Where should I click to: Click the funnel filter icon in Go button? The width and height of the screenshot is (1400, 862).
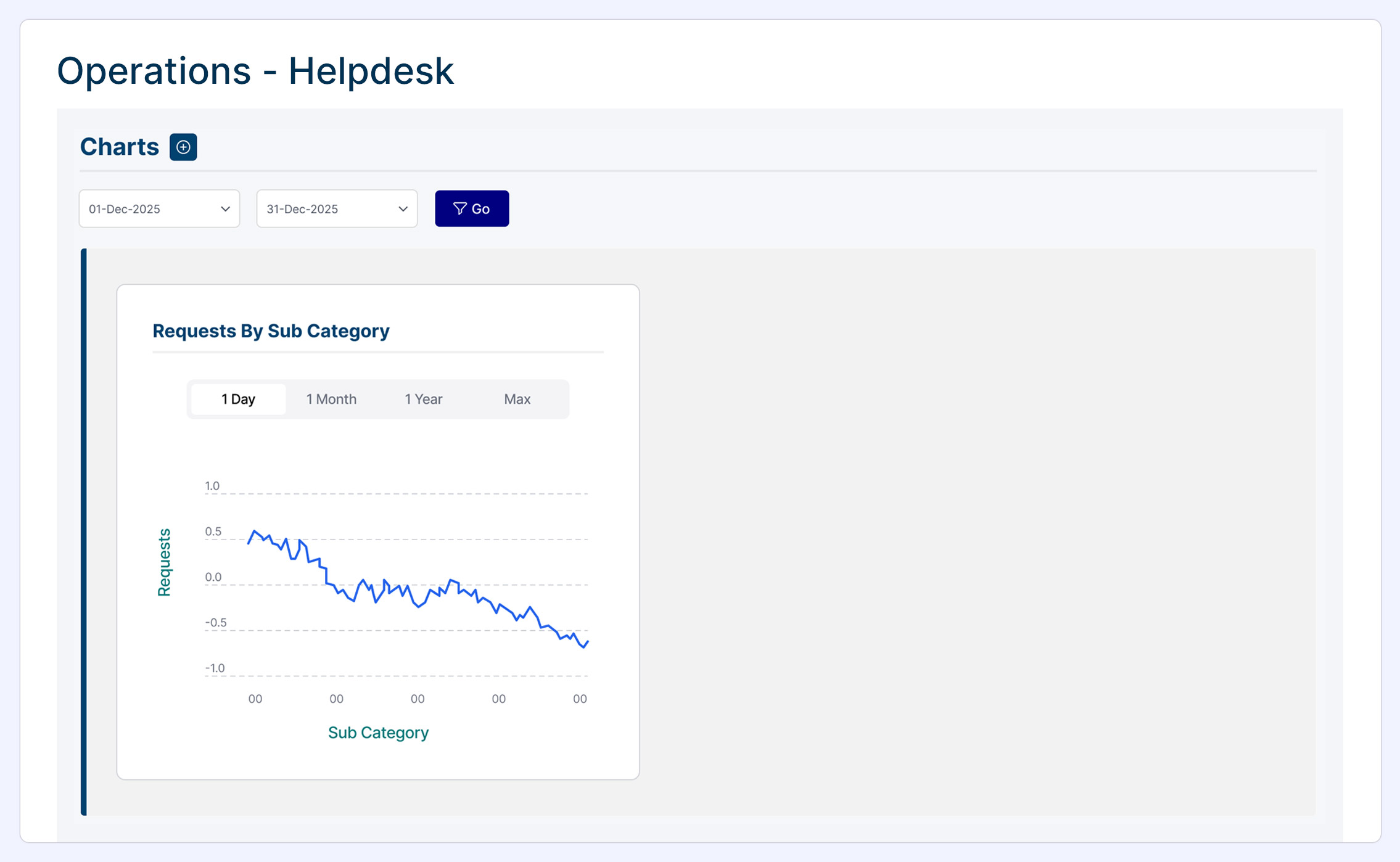[459, 209]
